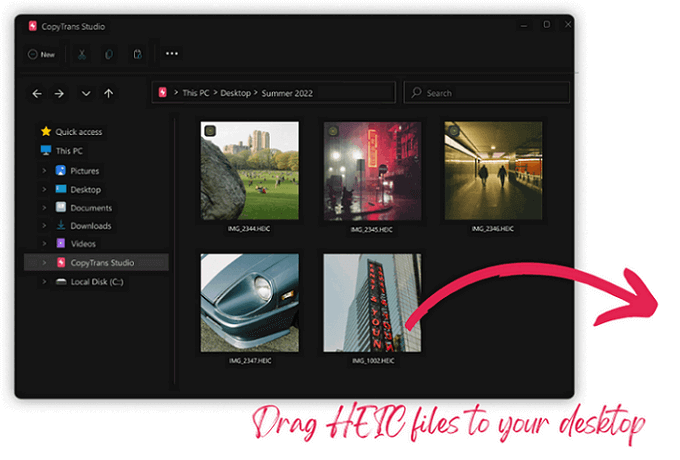
Task: Click the Quick access star icon
Action: click(46, 131)
